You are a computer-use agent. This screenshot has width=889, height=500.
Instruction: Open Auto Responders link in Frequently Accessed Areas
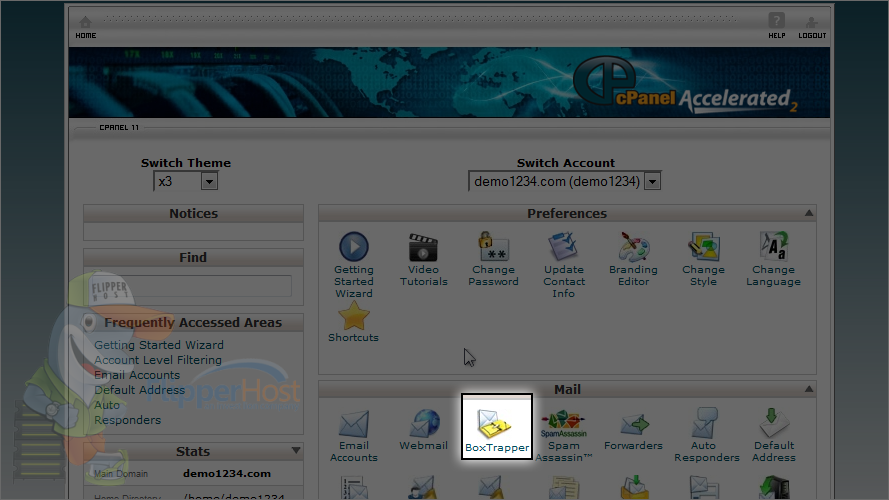(x=128, y=412)
